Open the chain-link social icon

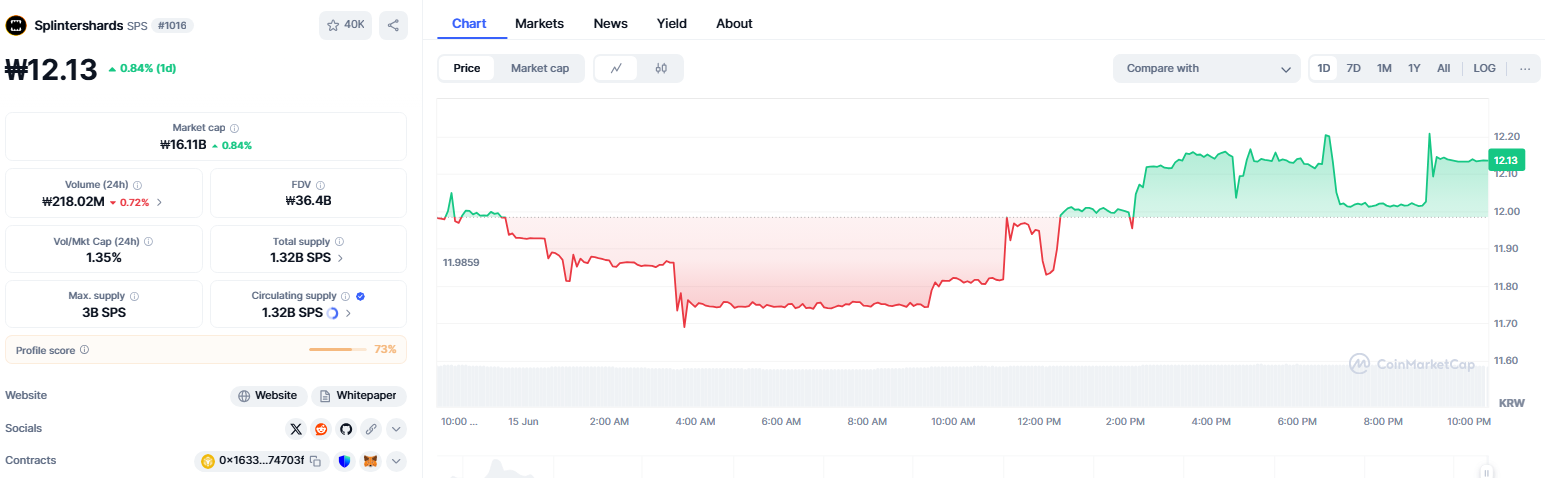click(x=371, y=429)
